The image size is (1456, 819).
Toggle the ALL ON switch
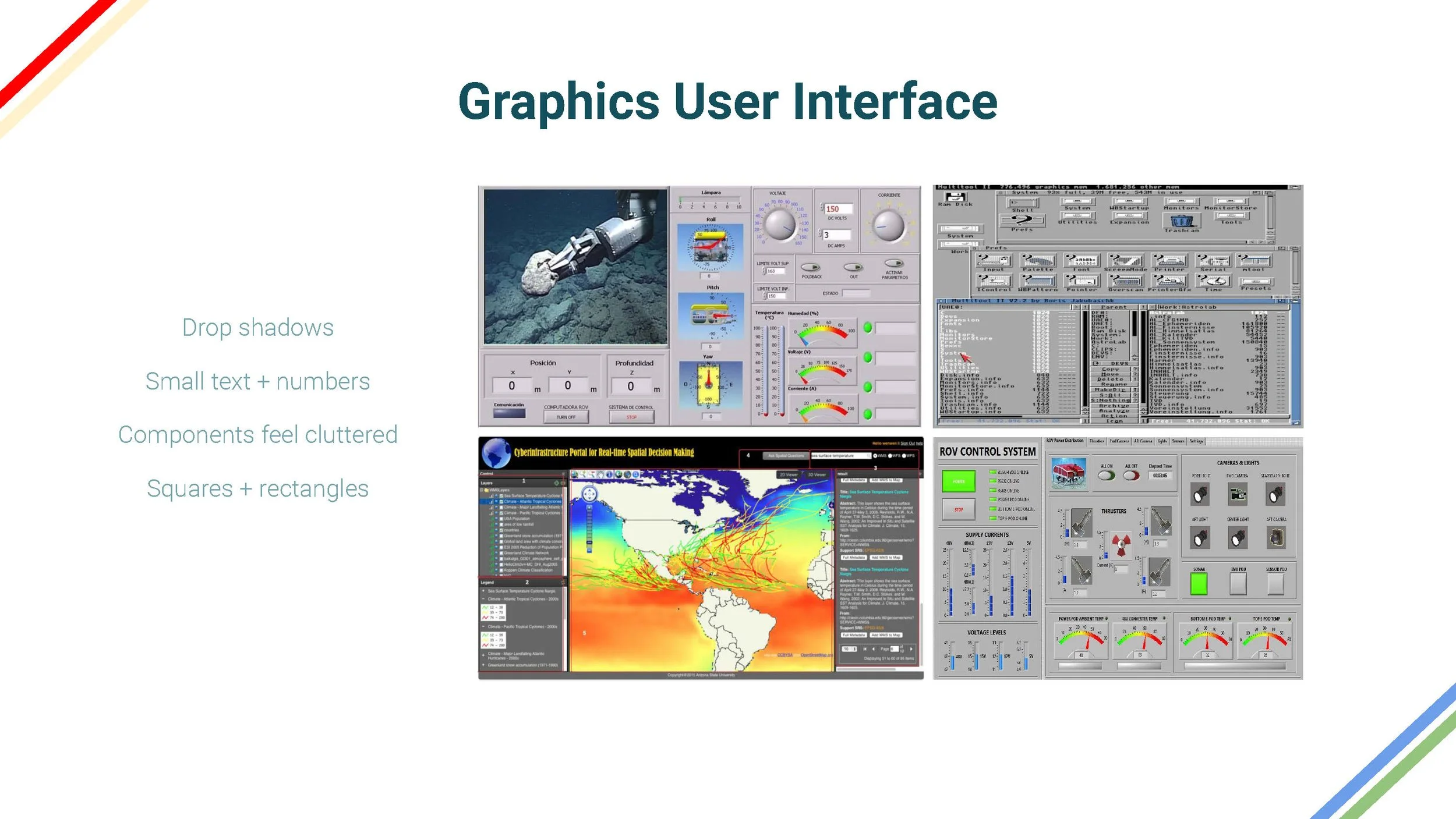1107,476
